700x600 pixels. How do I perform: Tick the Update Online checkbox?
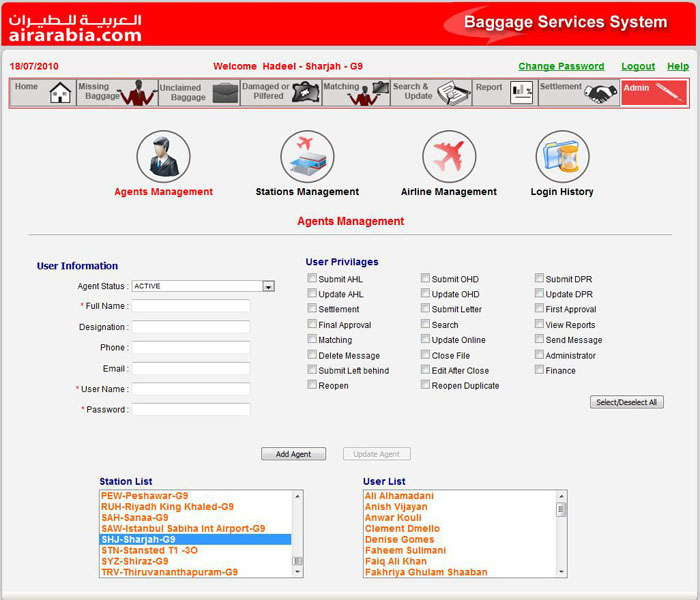coord(426,340)
